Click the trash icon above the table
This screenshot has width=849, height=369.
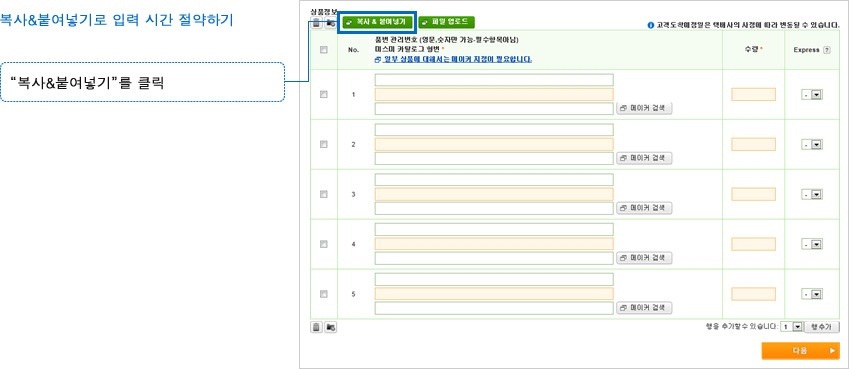point(316,23)
